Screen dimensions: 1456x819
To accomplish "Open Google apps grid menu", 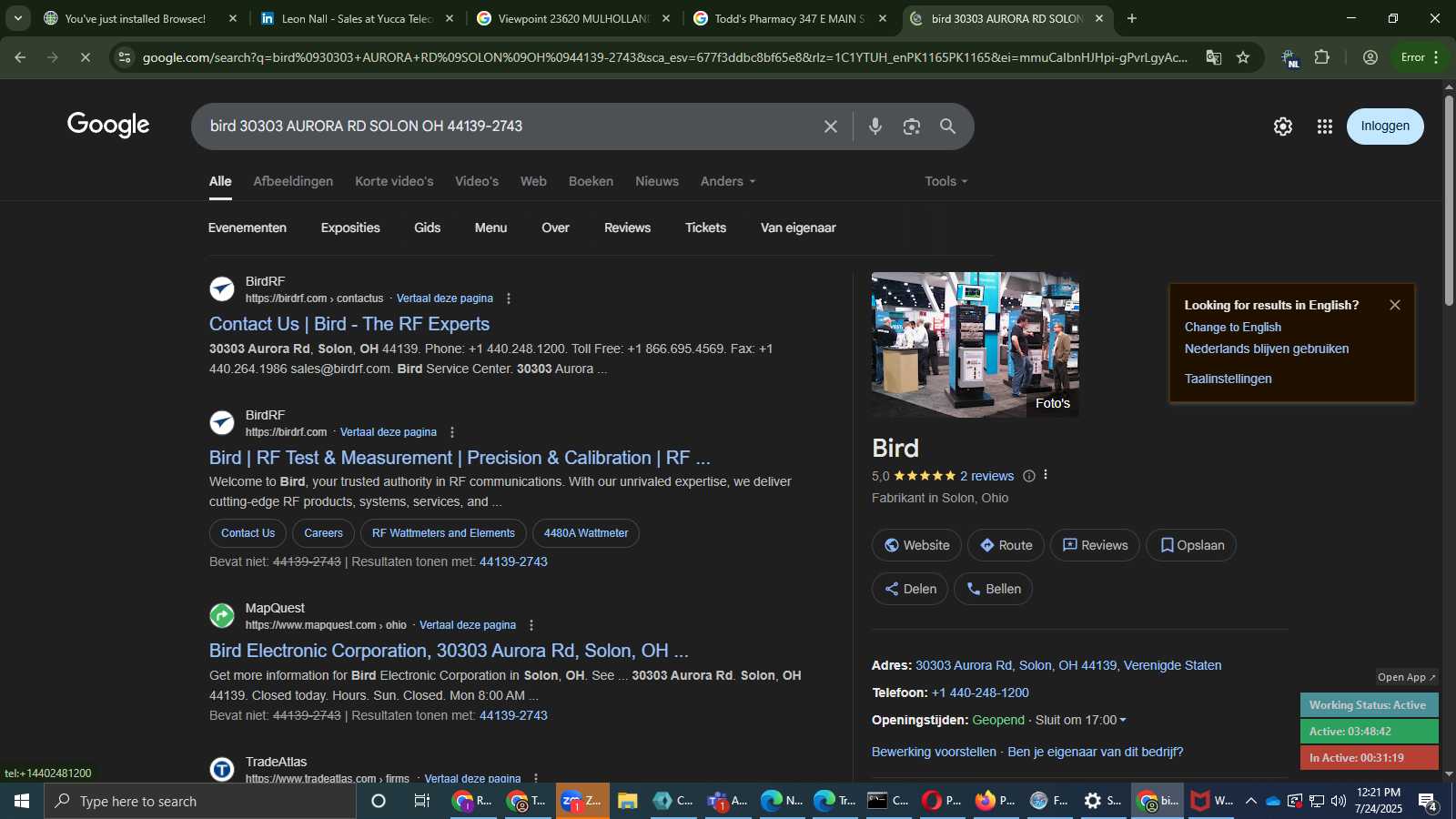I will pyautogui.click(x=1325, y=126).
